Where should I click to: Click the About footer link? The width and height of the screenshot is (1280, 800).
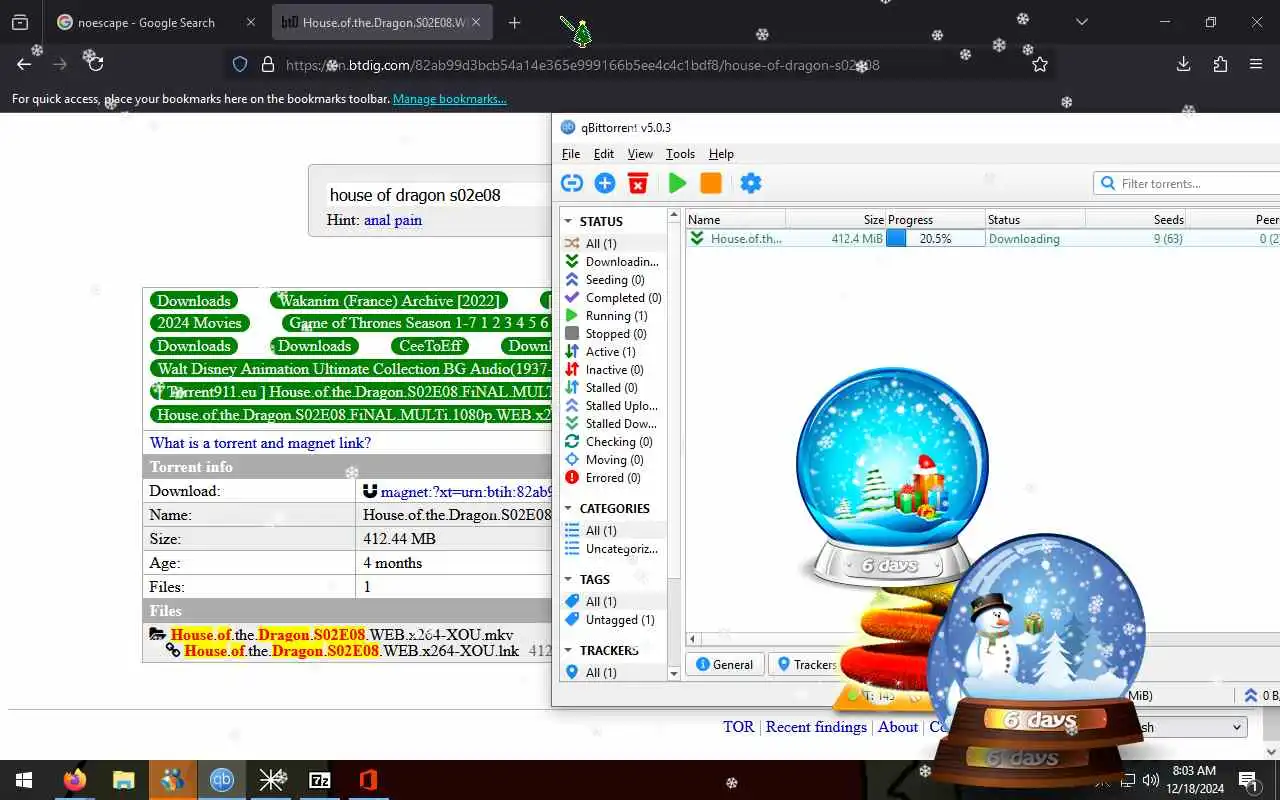click(x=898, y=727)
